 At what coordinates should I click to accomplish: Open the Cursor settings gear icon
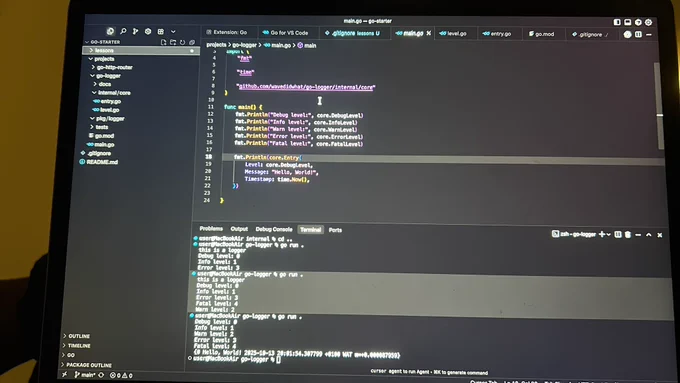click(x=648, y=22)
